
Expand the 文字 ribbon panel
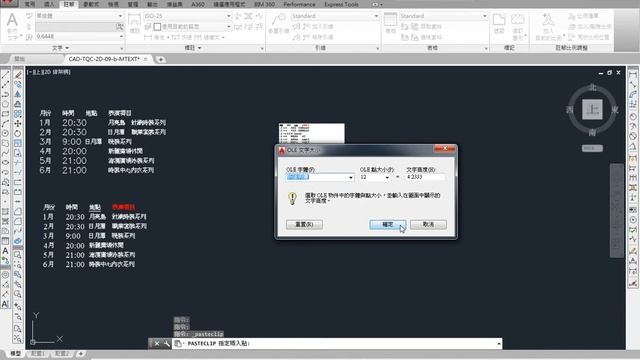click(x=60, y=48)
